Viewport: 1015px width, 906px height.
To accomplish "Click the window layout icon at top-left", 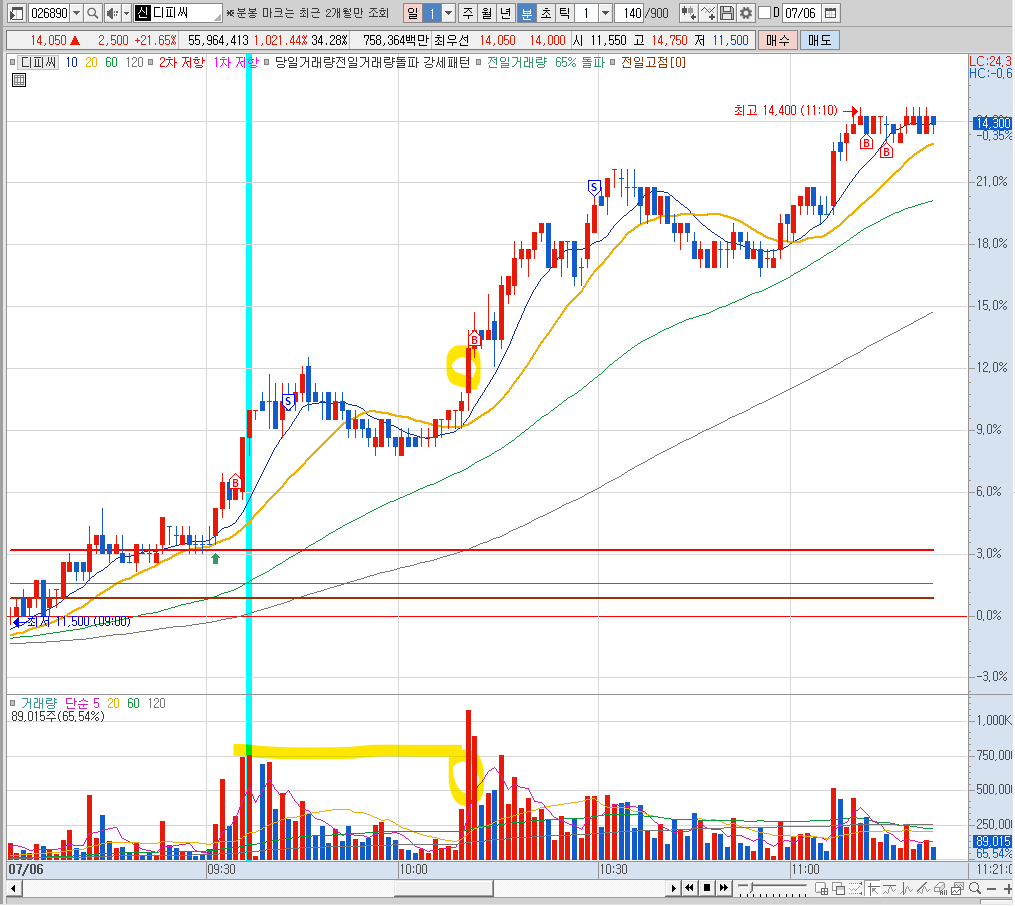I will pos(16,12).
